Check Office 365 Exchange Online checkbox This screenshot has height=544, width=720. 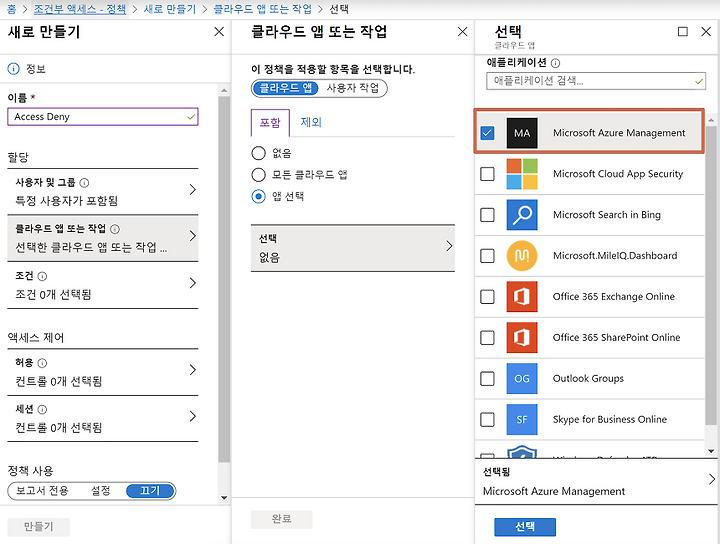click(x=487, y=297)
